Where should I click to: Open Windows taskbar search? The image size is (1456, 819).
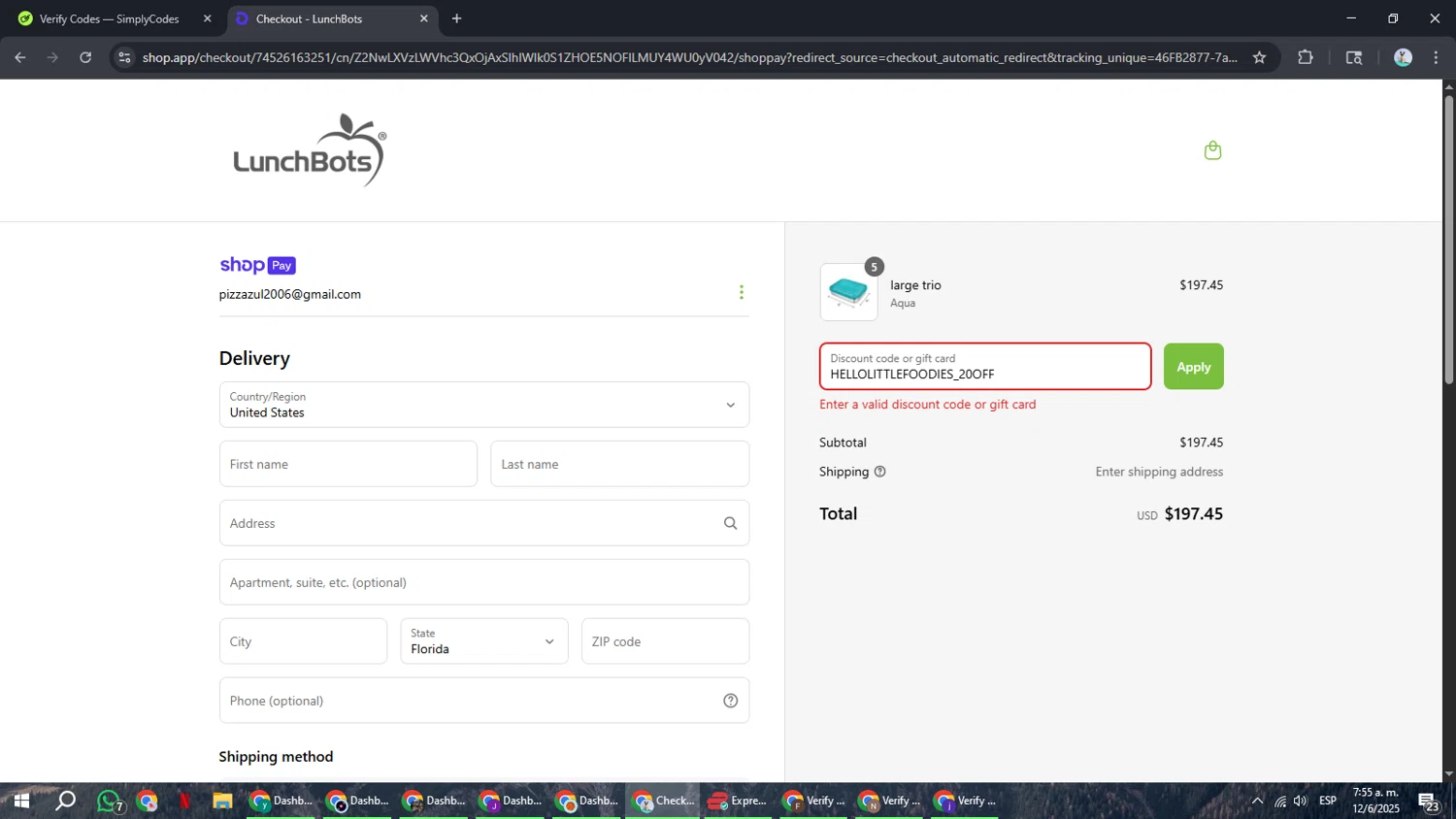click(x=65, y=801)
